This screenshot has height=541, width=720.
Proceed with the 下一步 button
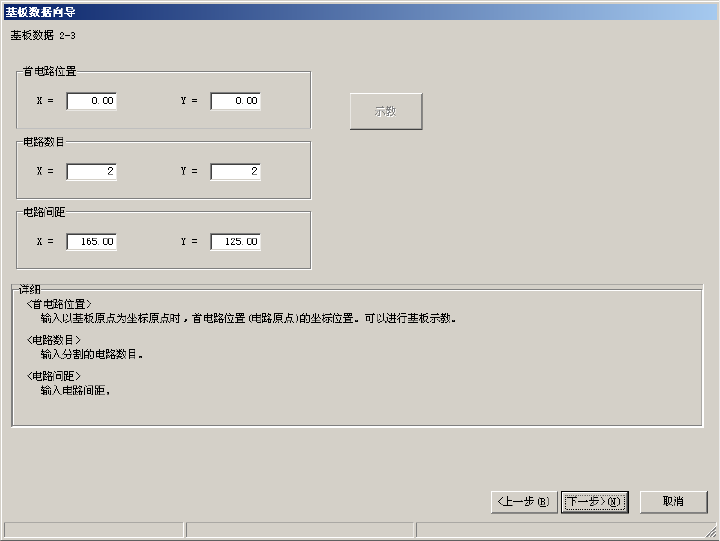[595, 502]
